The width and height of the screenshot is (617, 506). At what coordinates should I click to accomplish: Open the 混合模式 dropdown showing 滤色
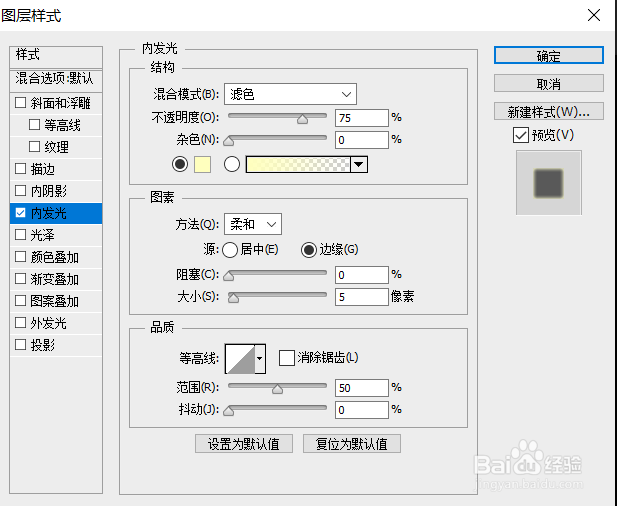pos(290,94)
